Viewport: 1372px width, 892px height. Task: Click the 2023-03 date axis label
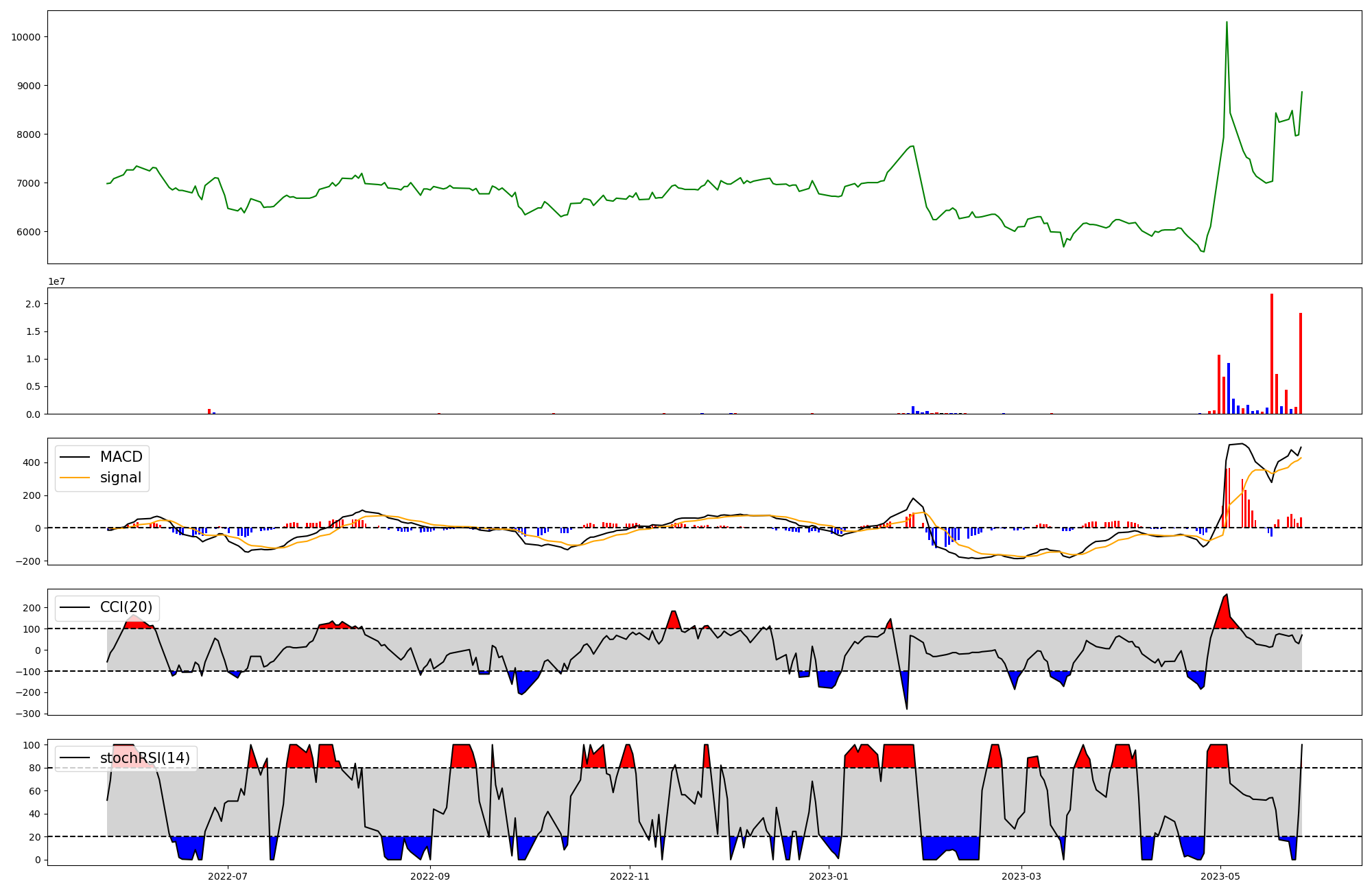click(x=1021, y=876)
